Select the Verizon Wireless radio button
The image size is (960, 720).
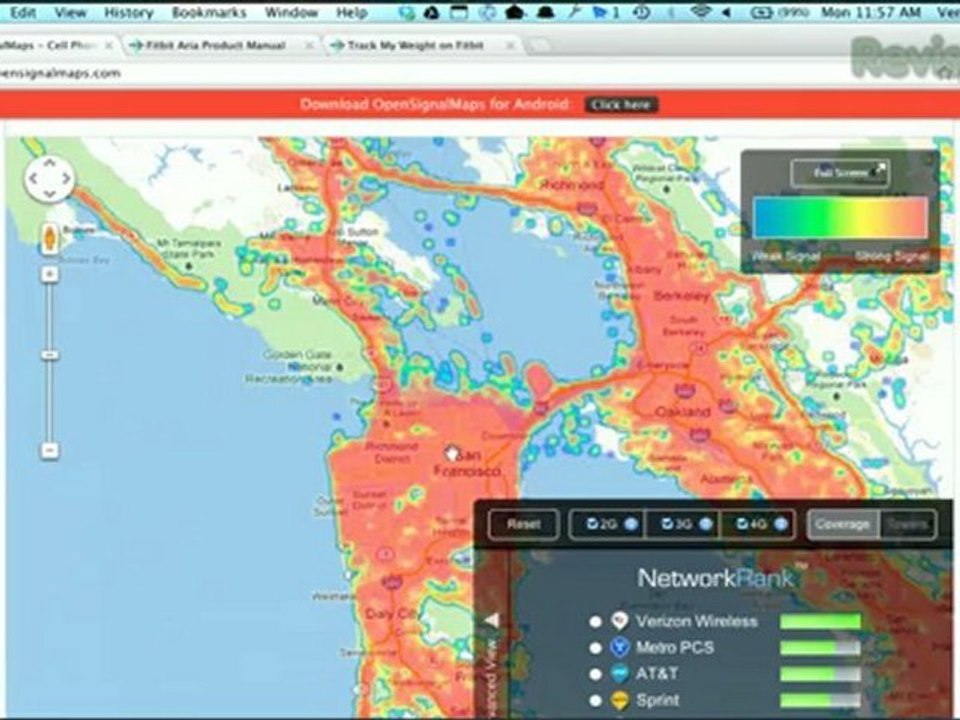click(595, 621)
